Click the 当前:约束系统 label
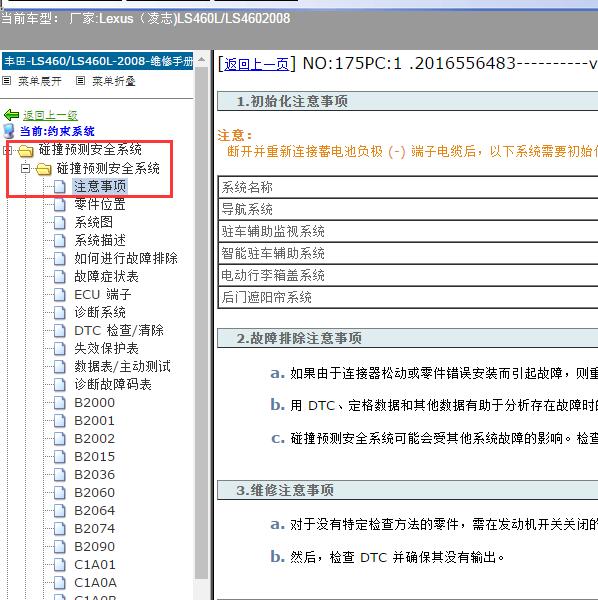598x600 pixels. click(x=57, y=131)
